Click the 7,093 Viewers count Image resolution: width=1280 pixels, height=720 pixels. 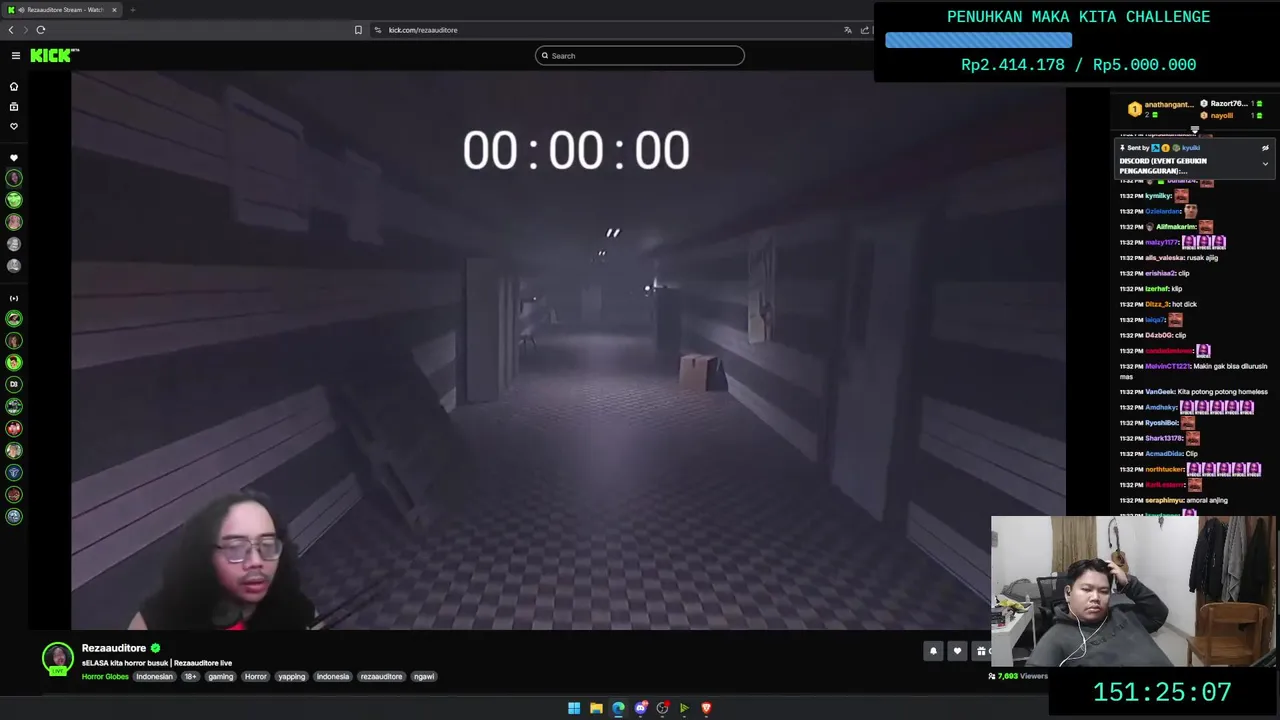click(x=1017, y=676)
